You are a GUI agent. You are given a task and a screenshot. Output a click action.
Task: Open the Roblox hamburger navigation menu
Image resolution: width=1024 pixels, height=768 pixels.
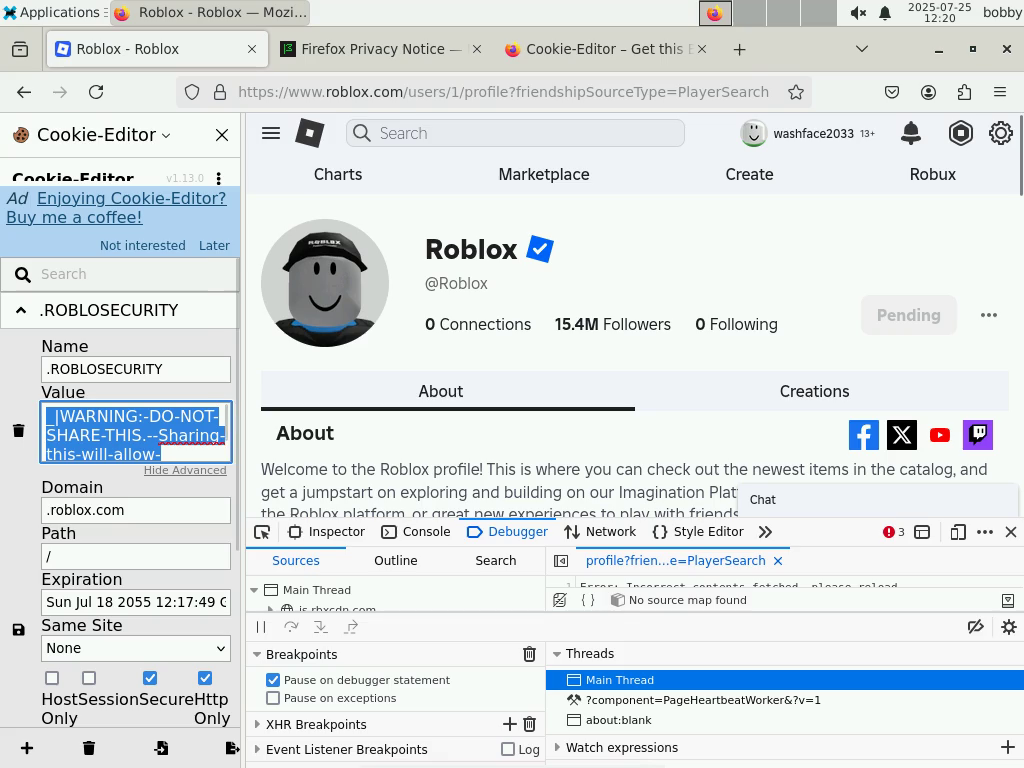tap(271, 133)
